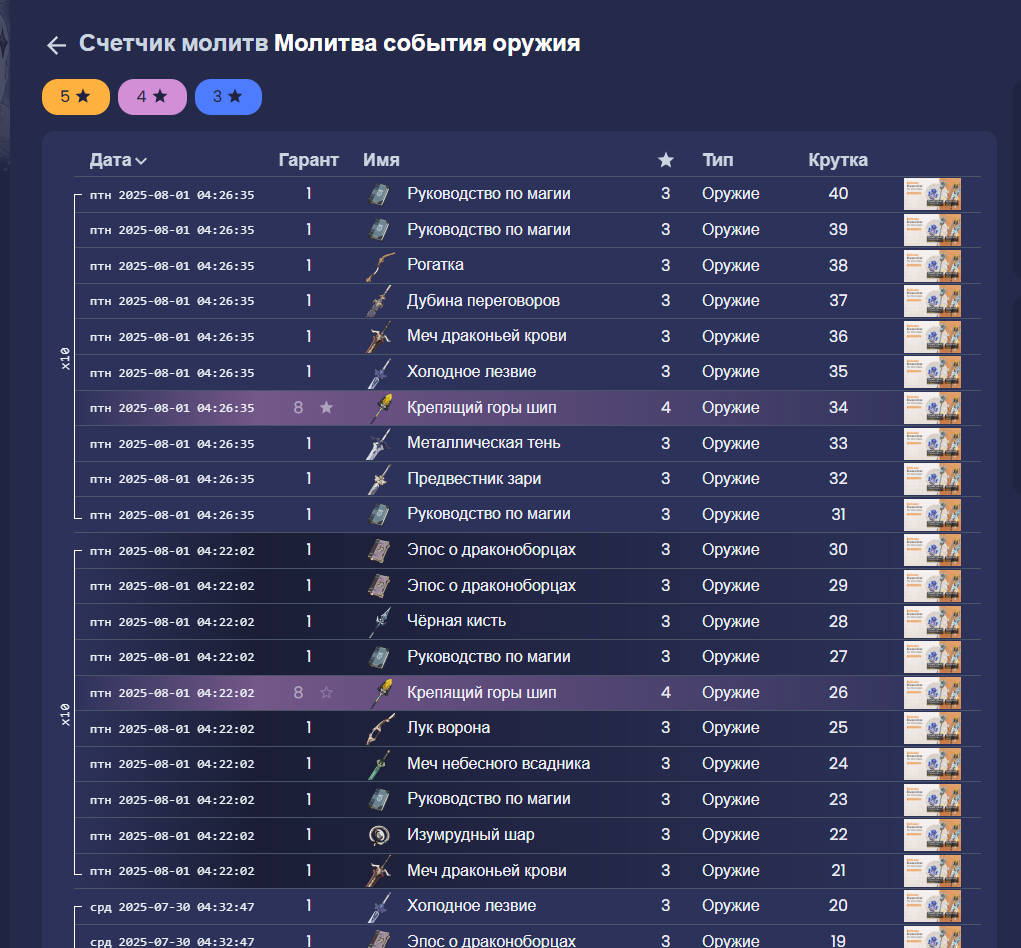Click the pity value 8 in roll 26 row
Viewport: 1021px width, 948px height.
coord(298,693)
